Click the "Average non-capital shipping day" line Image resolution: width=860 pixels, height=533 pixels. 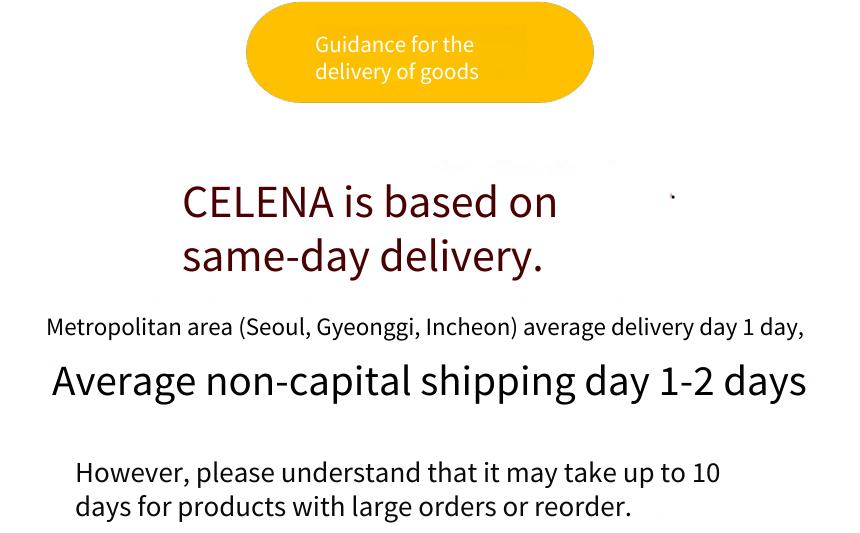pyautogui.click(x=351, y=382)
